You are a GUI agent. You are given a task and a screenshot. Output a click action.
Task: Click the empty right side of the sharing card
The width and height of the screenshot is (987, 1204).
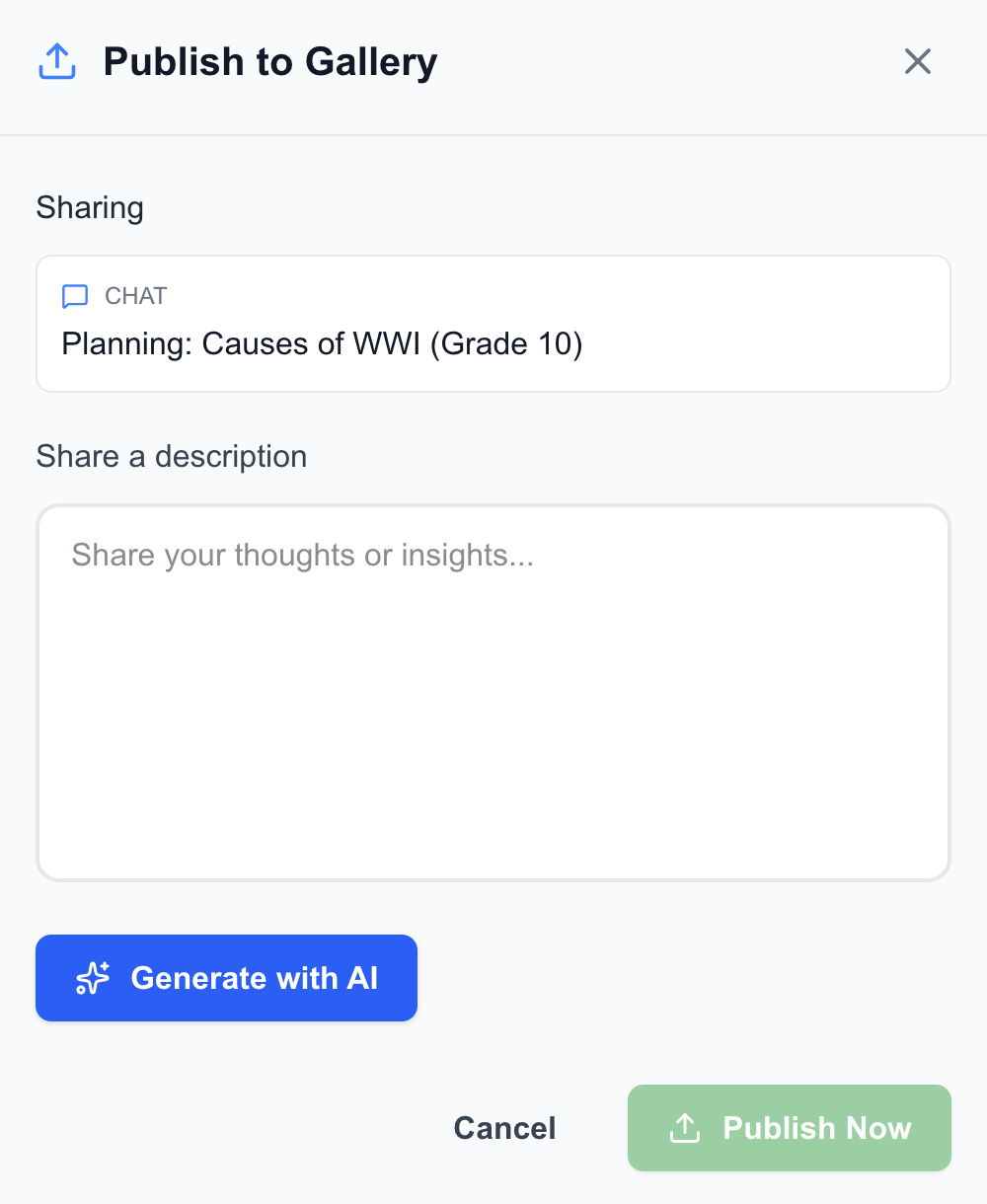point(790,324)
